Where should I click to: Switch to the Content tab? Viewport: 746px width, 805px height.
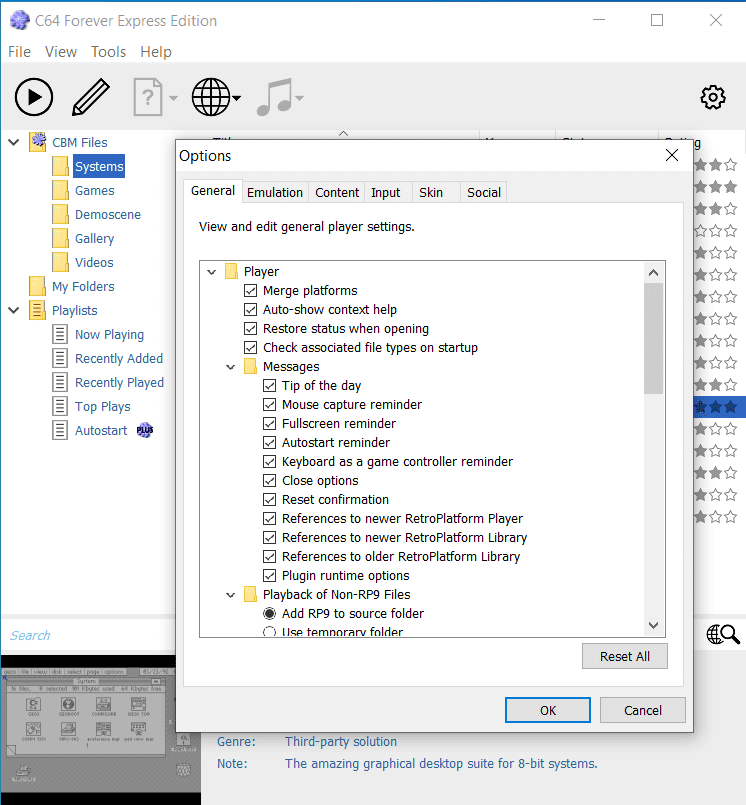tap(337, 193)
